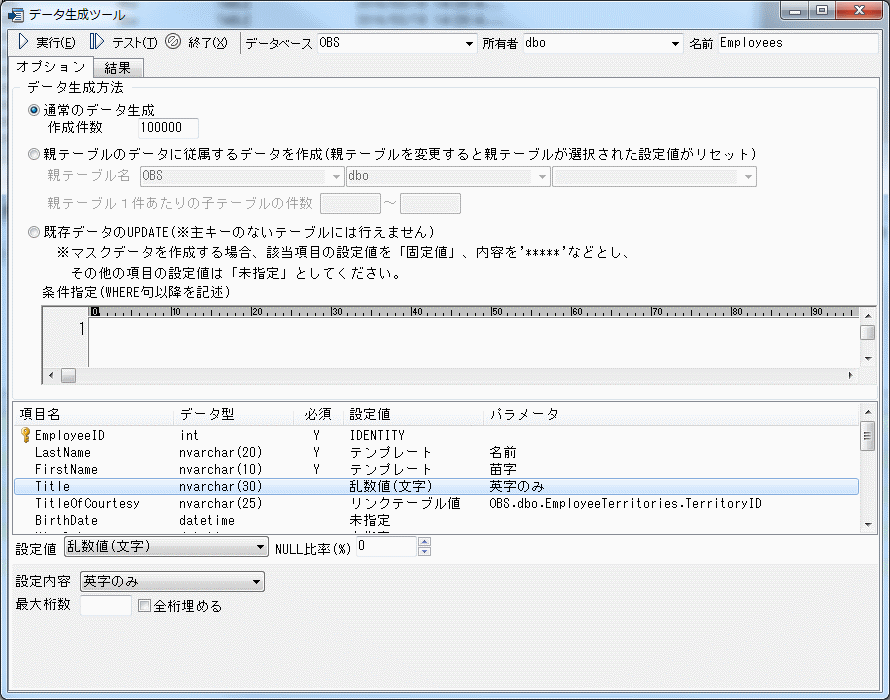890x700 pixels.
Task: Select 通常のデータ生成 radio button
Action: coord(35,110)
